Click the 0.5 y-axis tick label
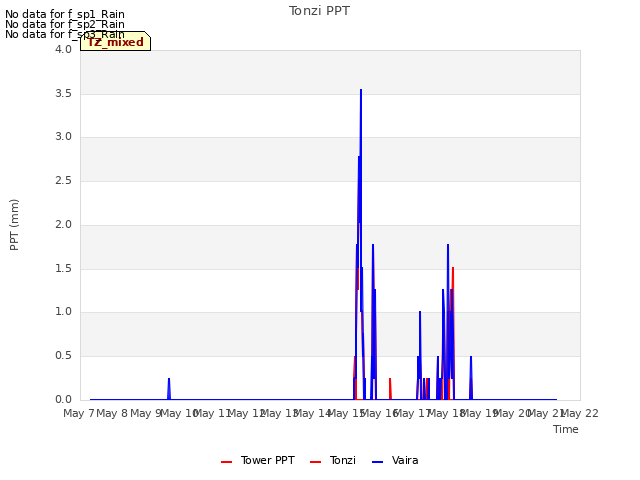 [63, 356]
